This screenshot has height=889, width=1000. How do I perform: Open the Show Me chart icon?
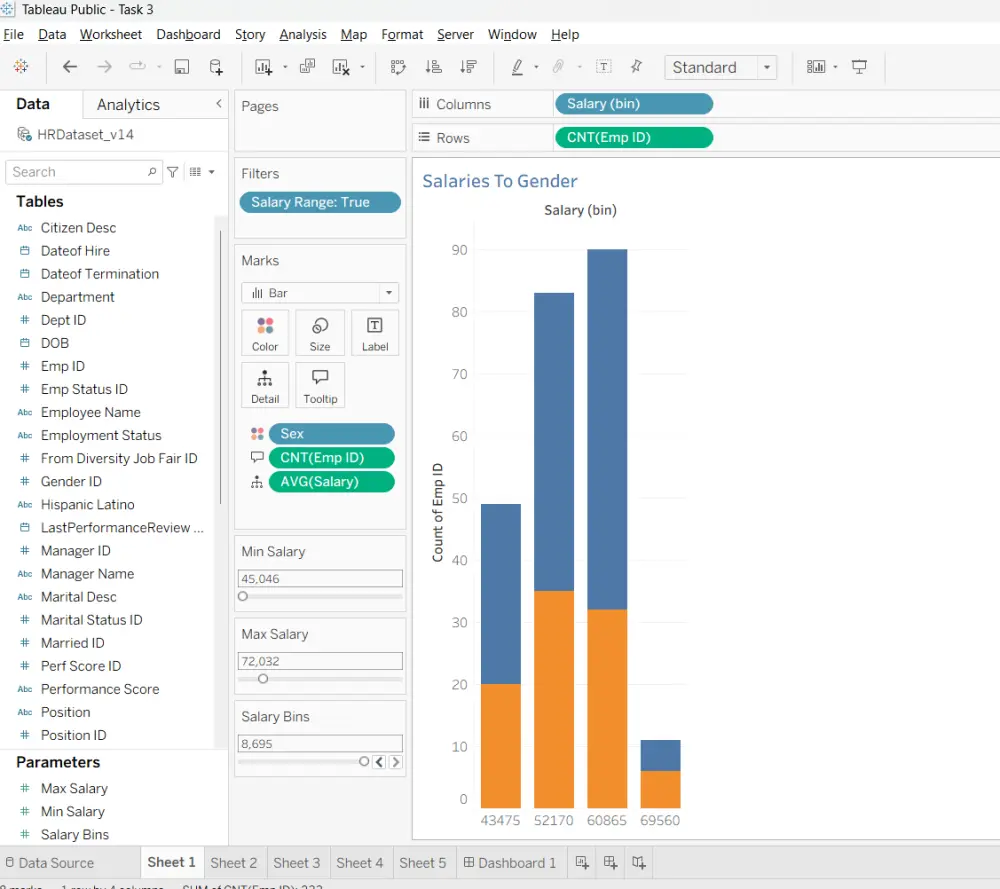(x=816, y=66)
